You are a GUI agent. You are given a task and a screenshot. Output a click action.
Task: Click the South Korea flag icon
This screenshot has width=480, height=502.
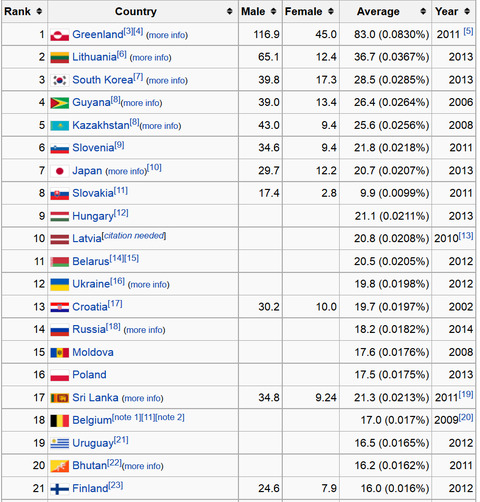click(x=60, y=80)
